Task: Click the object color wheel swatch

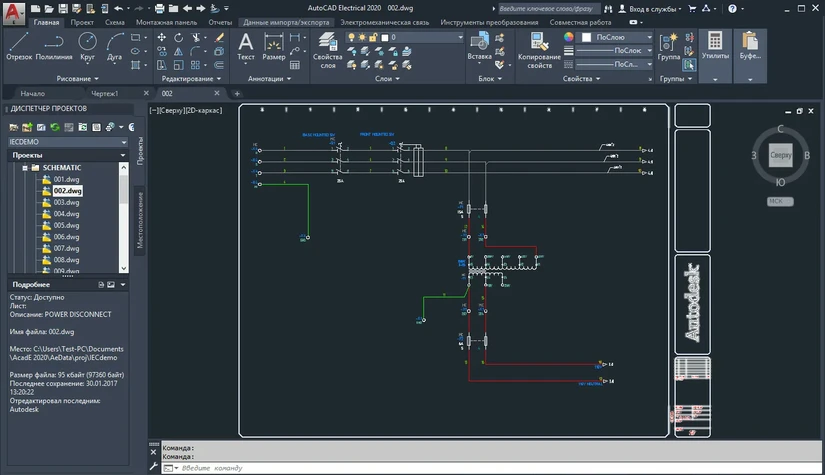Action: coord(568,37)
